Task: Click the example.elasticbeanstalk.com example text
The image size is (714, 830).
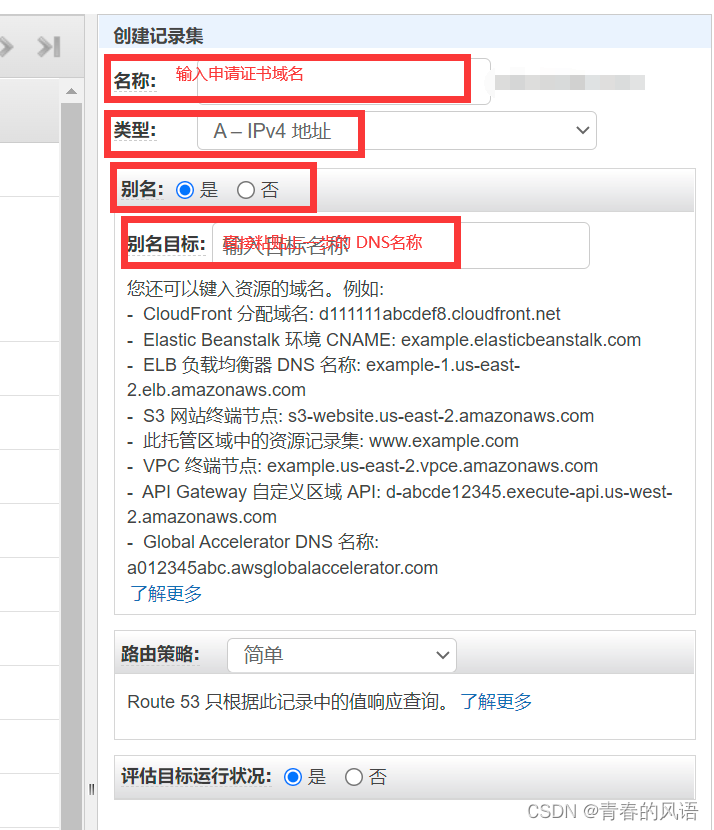Action: pyautogui.click(x=521, y=340)
